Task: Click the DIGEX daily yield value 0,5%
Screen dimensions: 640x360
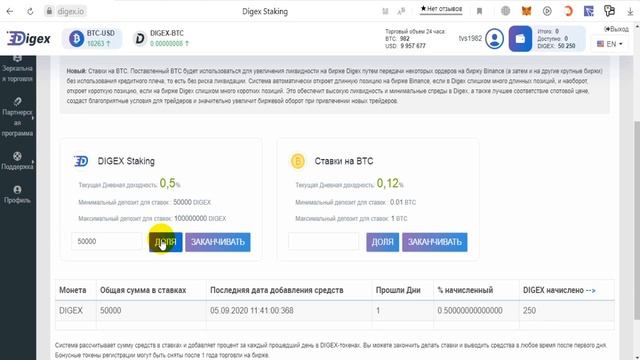Action: (x=170, y=184)
